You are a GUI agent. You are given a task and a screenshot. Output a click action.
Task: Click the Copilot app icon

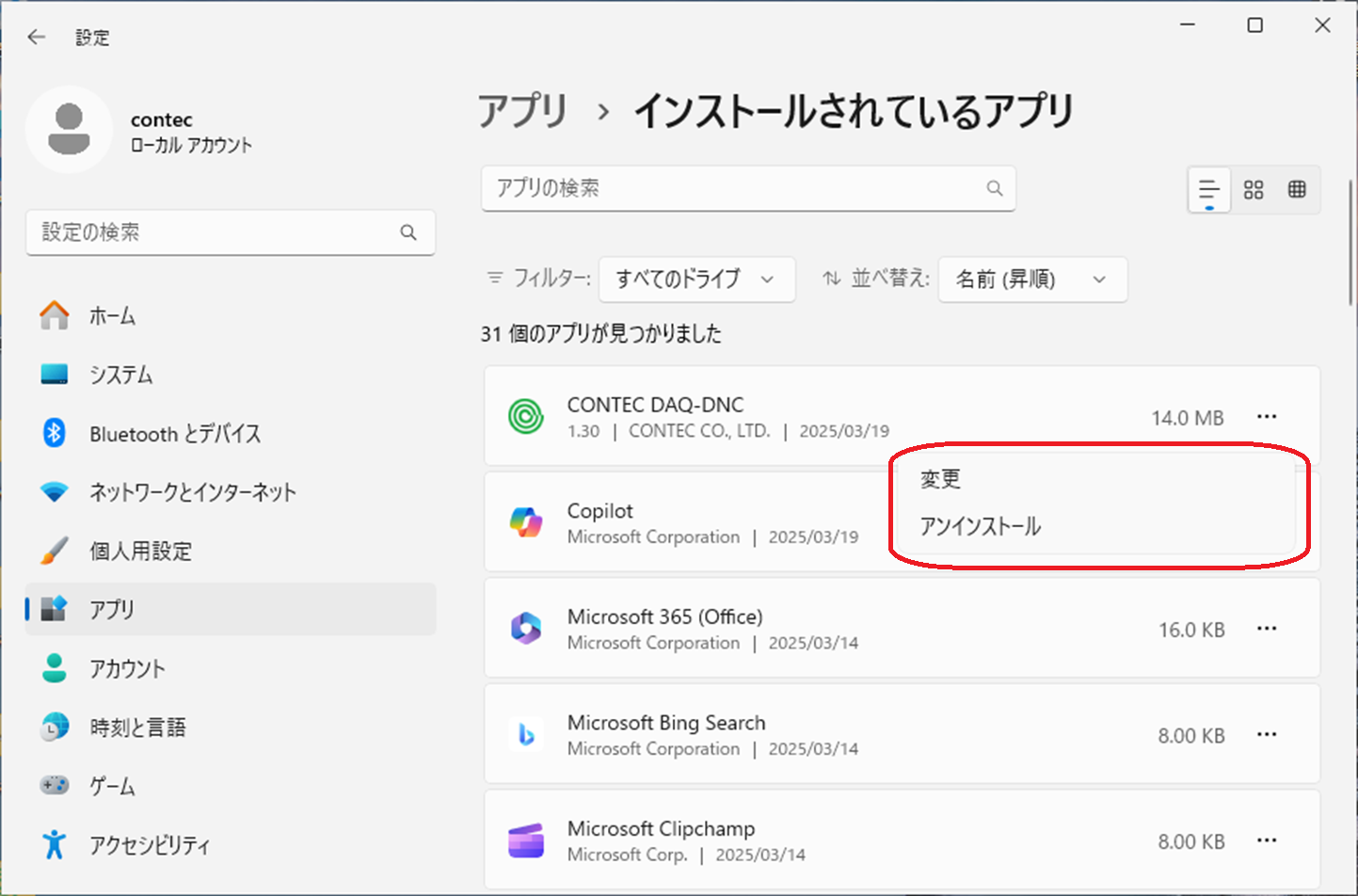click(x=526, y=522)
